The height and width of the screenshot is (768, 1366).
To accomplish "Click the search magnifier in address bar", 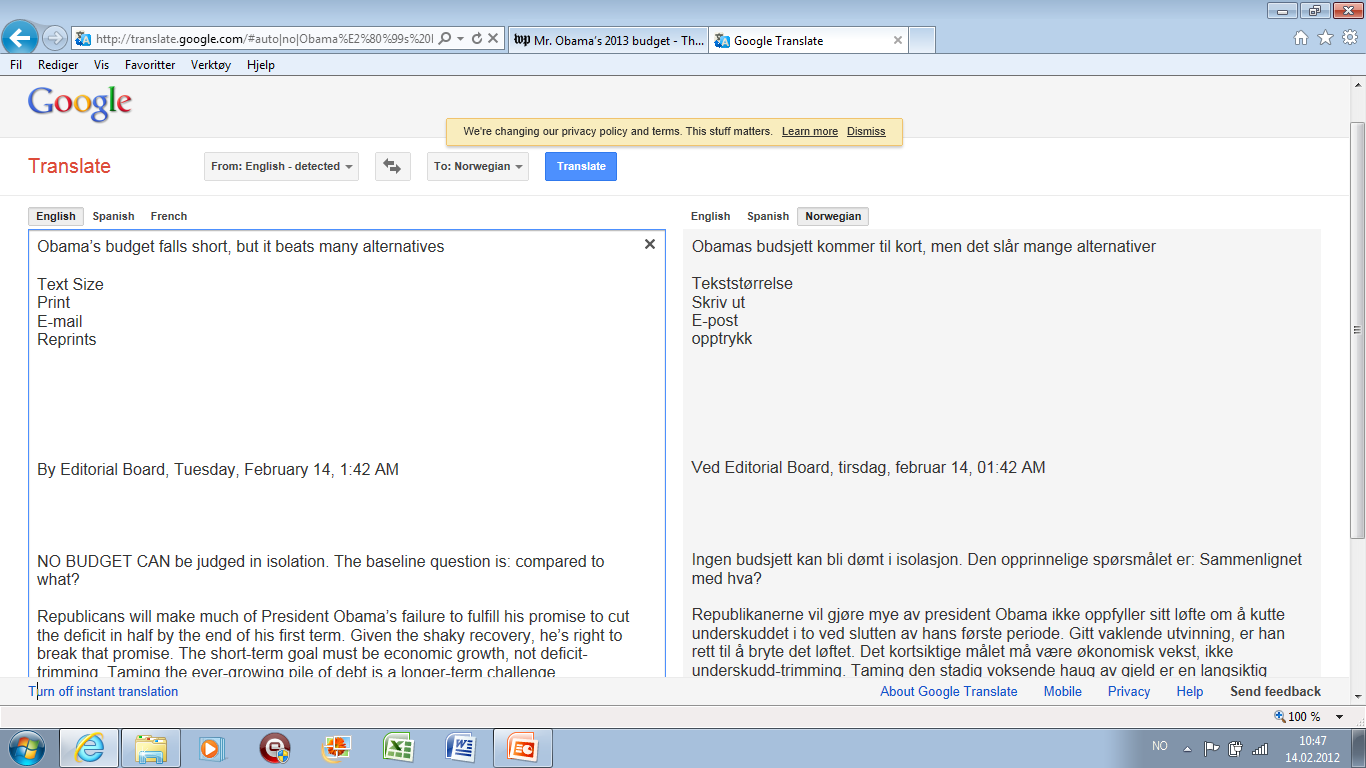I will pyautogui.click(x=445, y=39).
